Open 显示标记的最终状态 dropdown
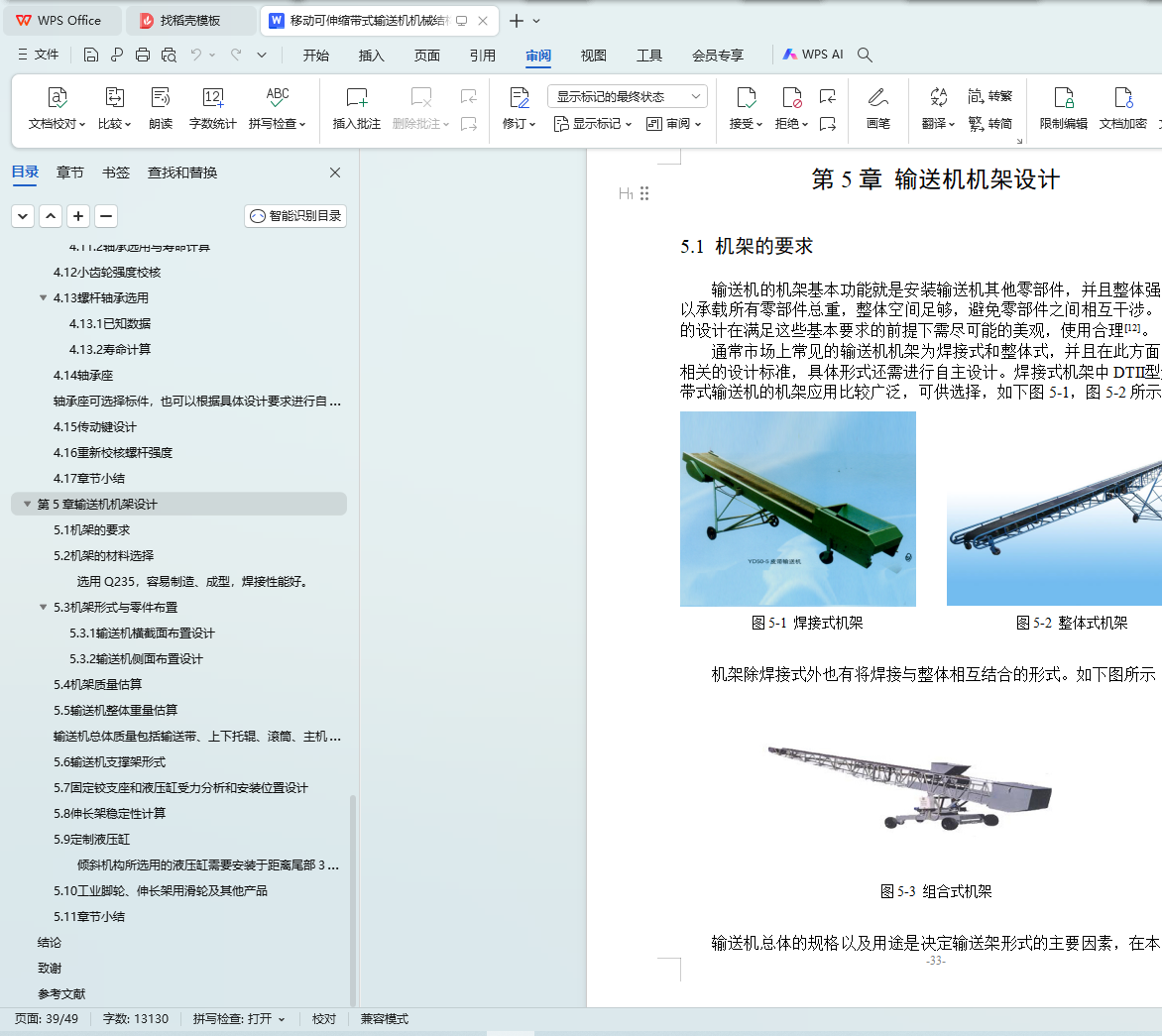 click(628, 96)
